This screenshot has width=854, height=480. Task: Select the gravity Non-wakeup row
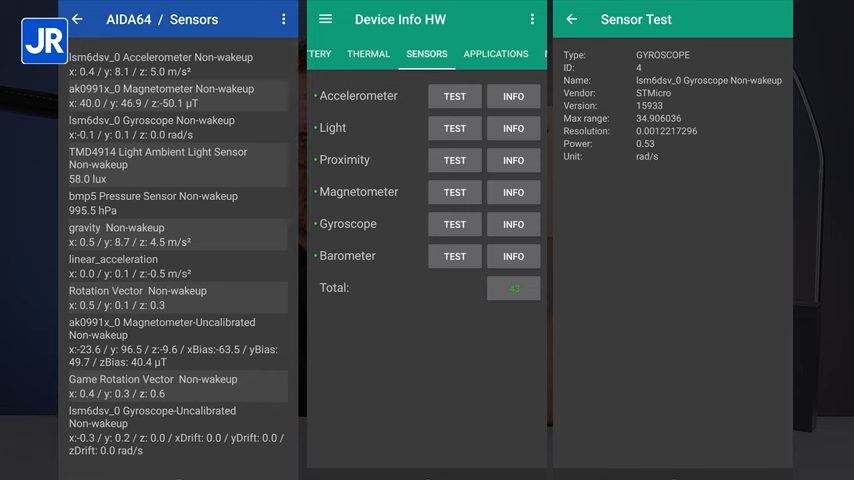[x=178, y=235]
